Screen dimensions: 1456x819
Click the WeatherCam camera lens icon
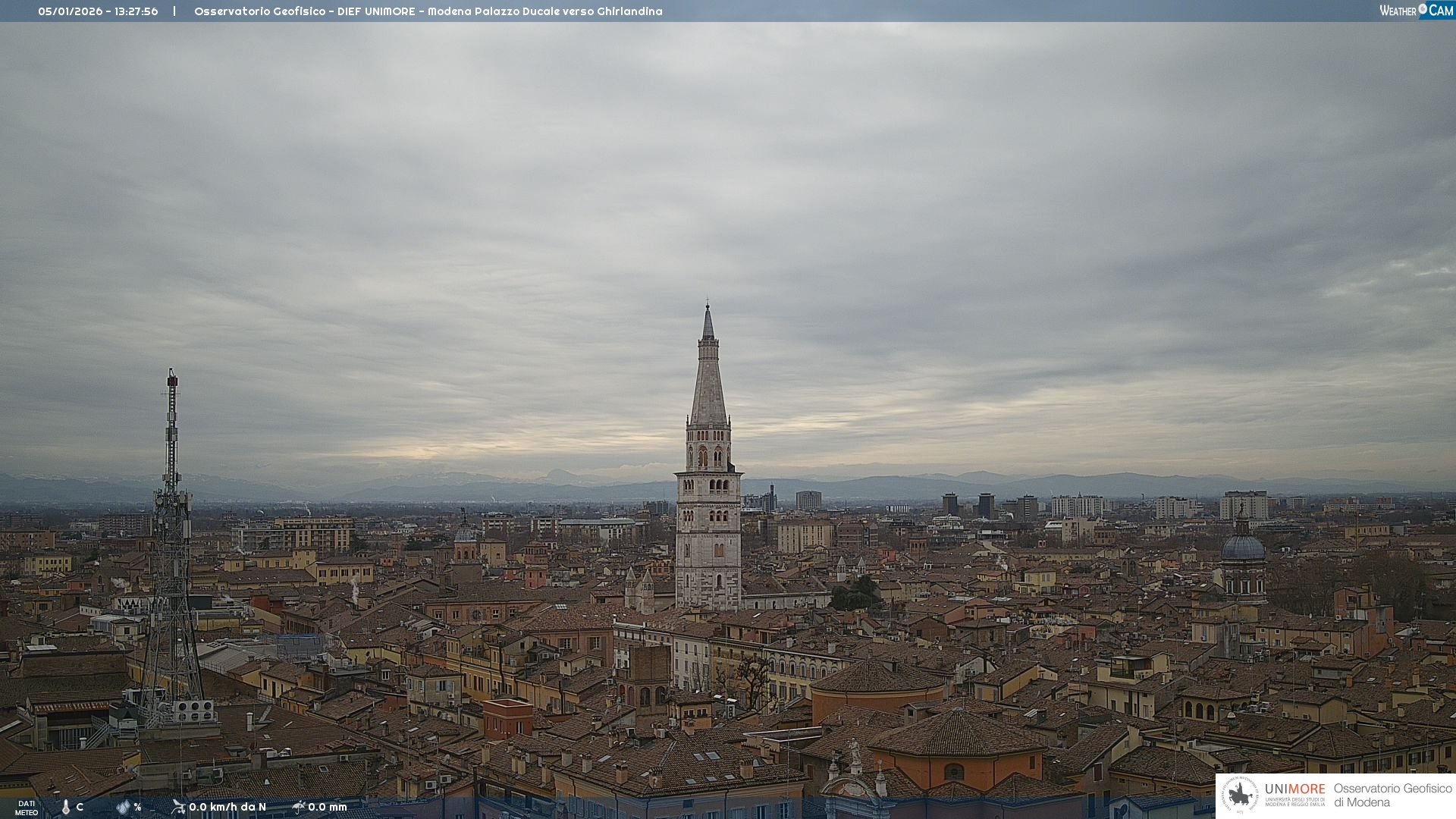coord(1423,9)
